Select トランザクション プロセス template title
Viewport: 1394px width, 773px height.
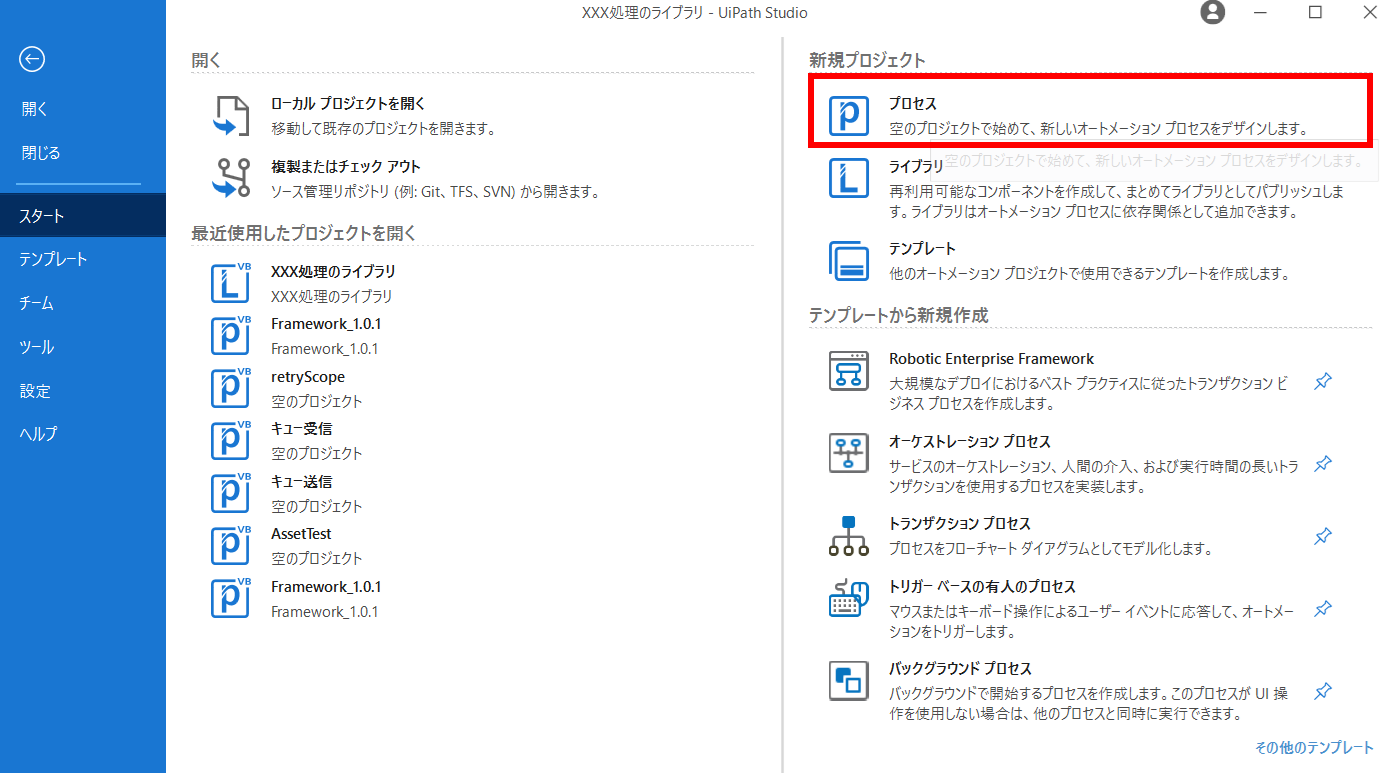[x=960, y=524]
